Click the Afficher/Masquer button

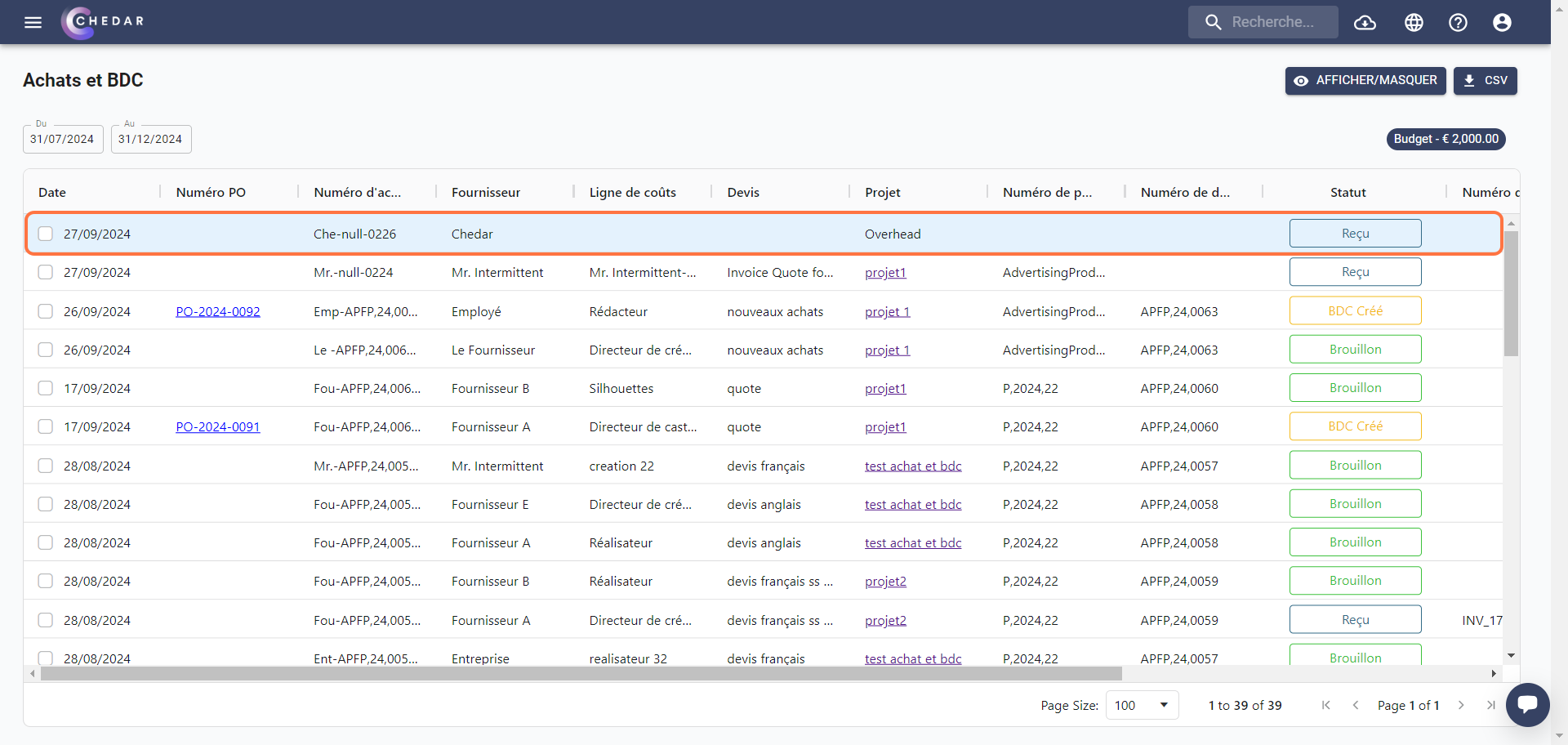coord(1365,81)
